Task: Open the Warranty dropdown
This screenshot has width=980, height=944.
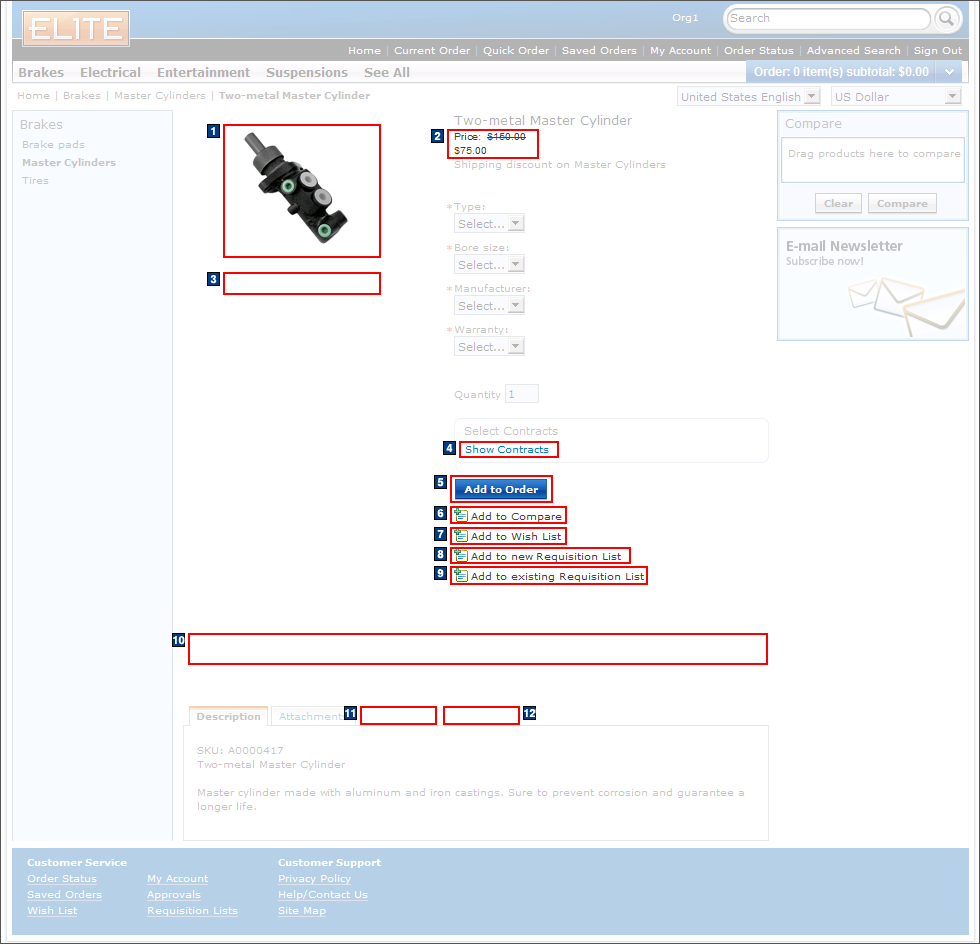Action: 489,346
